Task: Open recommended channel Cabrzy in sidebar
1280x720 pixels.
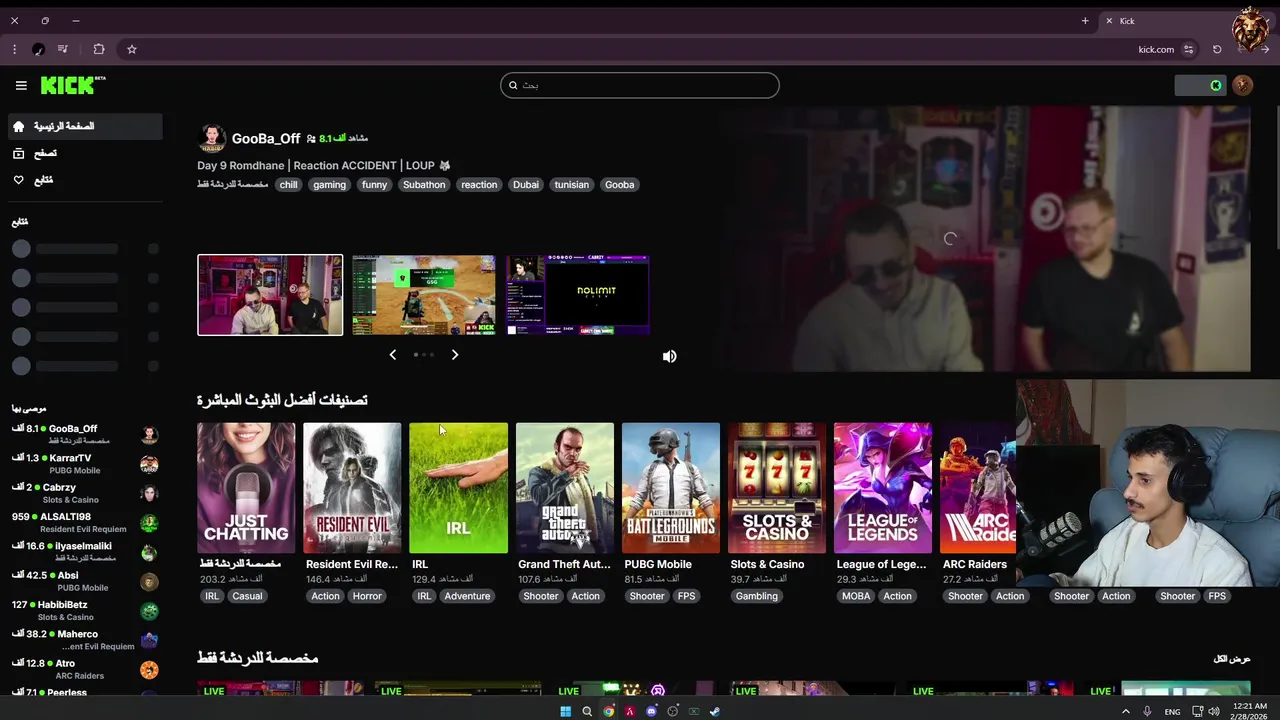Action: (85, 493)
